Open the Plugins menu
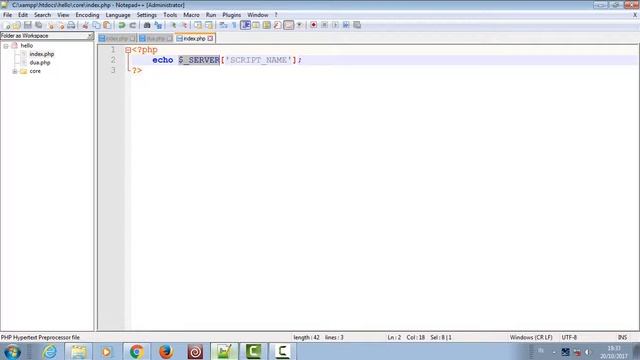 click(231, 15)
